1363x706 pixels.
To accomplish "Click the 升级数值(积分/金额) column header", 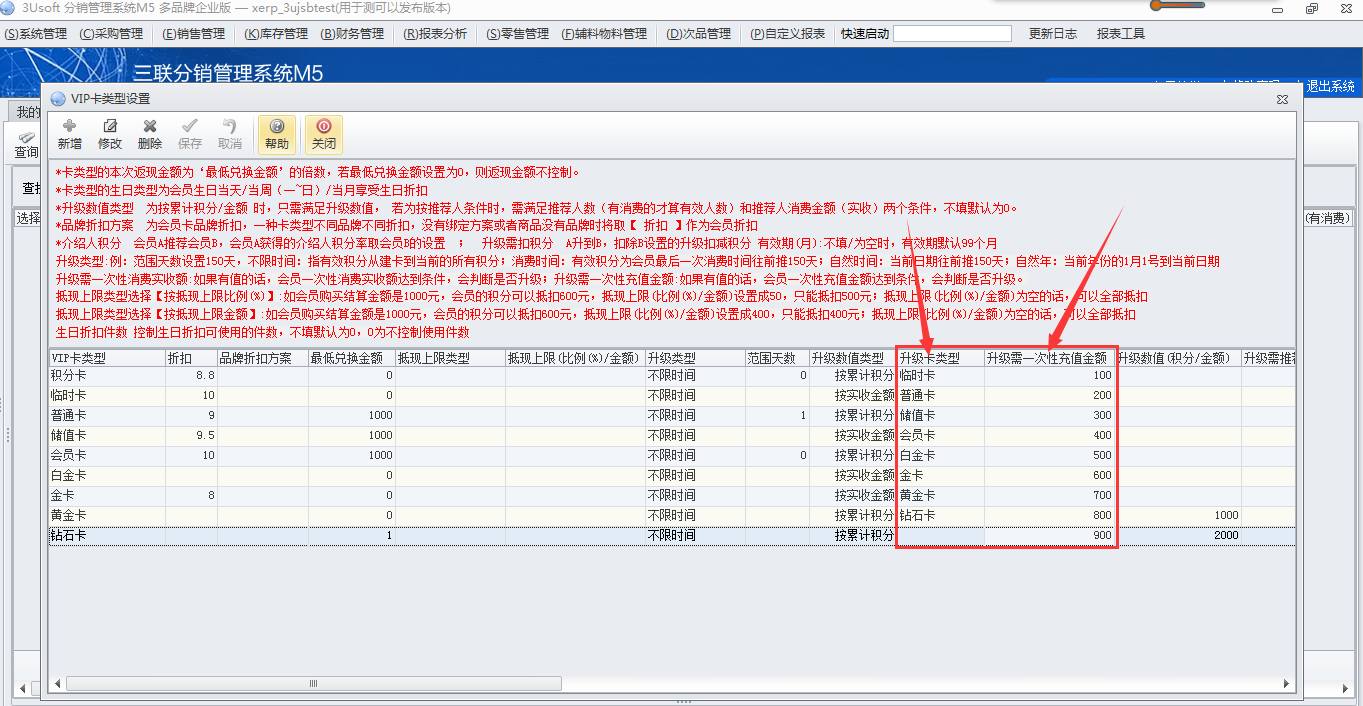I will point(1178,358).
